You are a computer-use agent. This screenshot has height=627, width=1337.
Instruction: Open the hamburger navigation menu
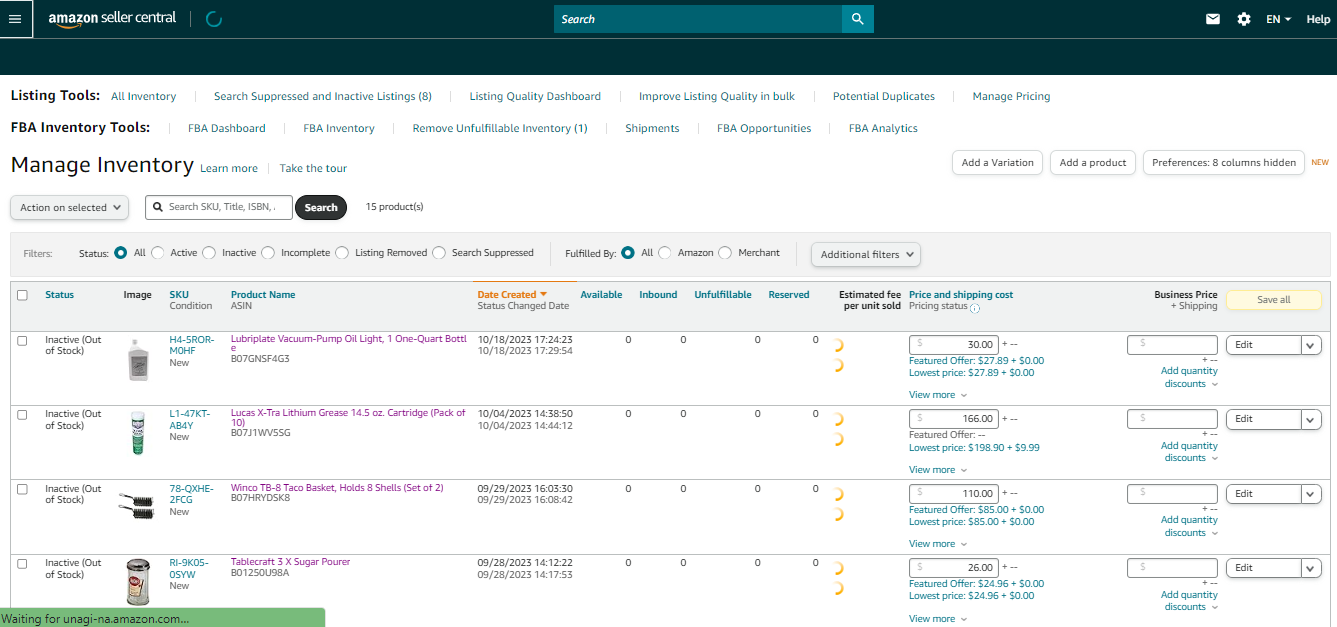16,19
